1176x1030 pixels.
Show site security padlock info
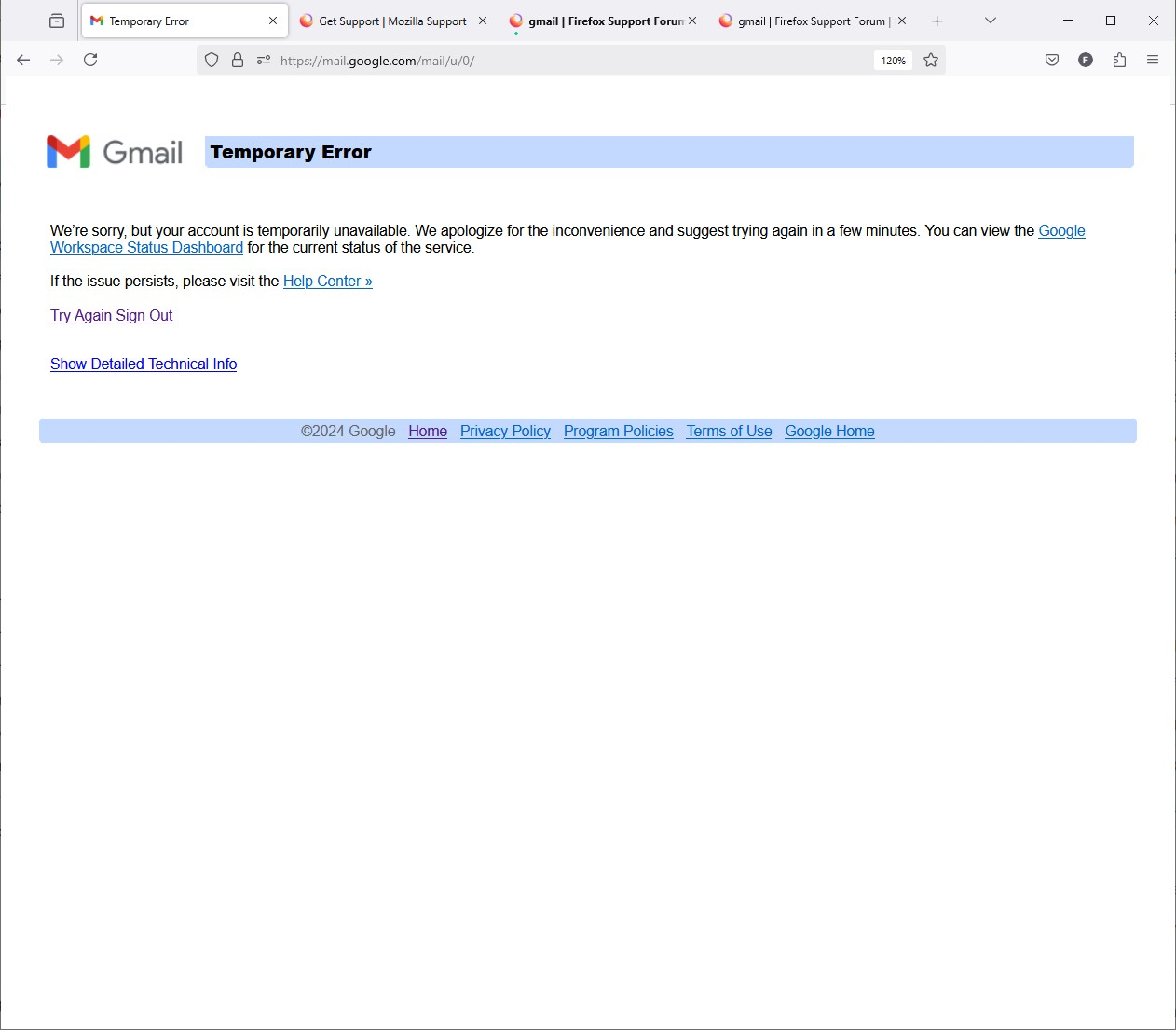click(238, 60)
